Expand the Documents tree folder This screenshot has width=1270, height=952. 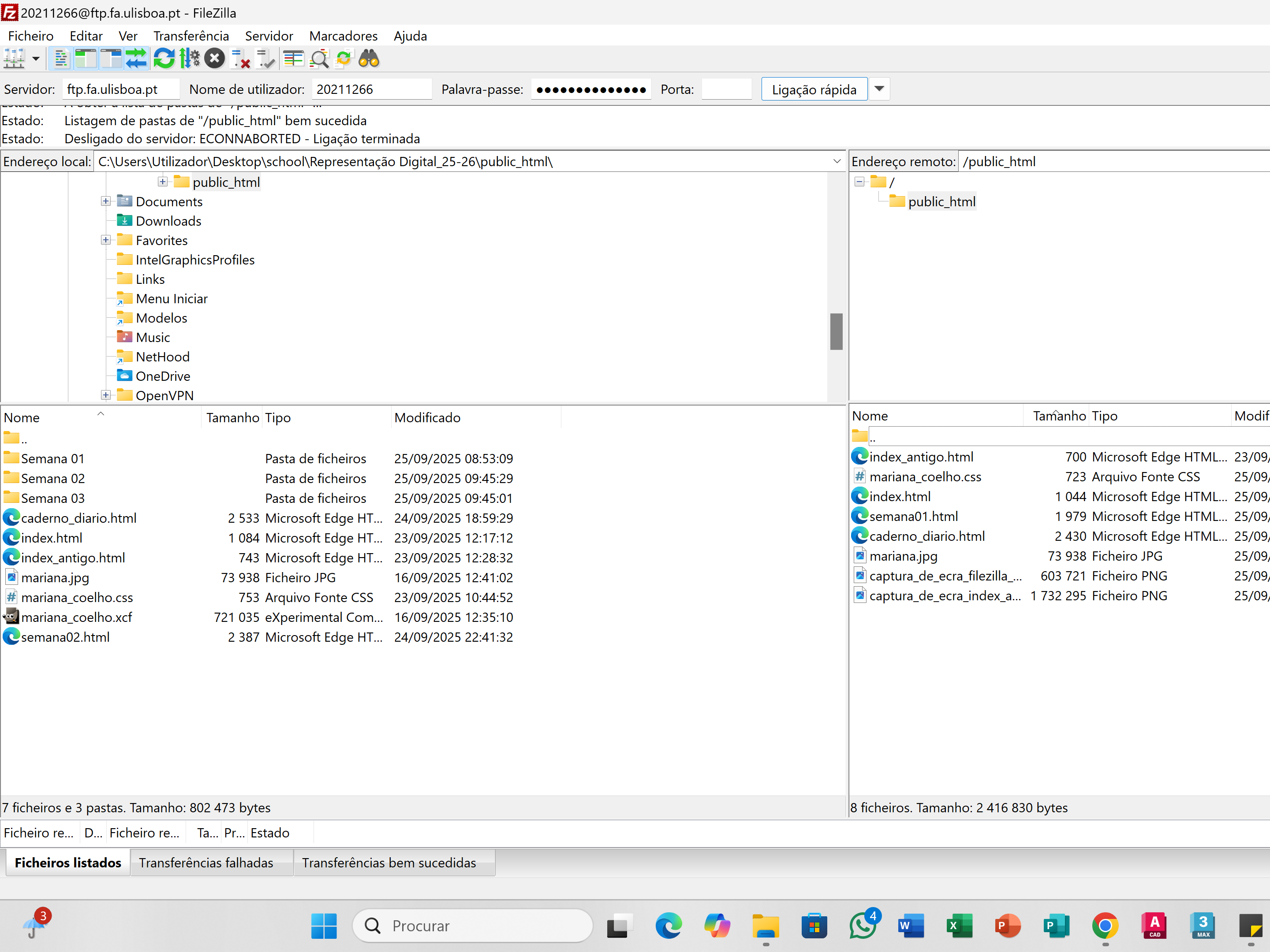pos(106,201)
